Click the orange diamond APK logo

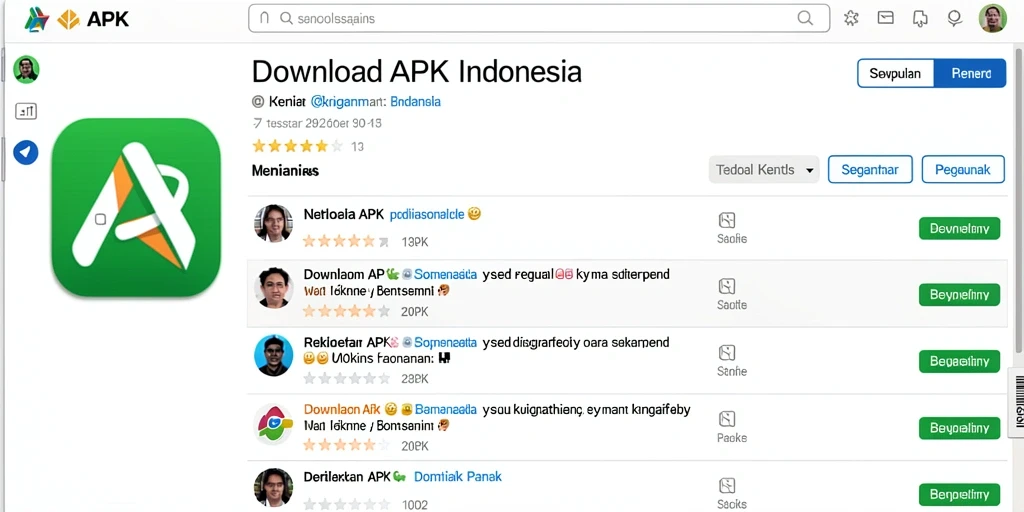point(69,20)
